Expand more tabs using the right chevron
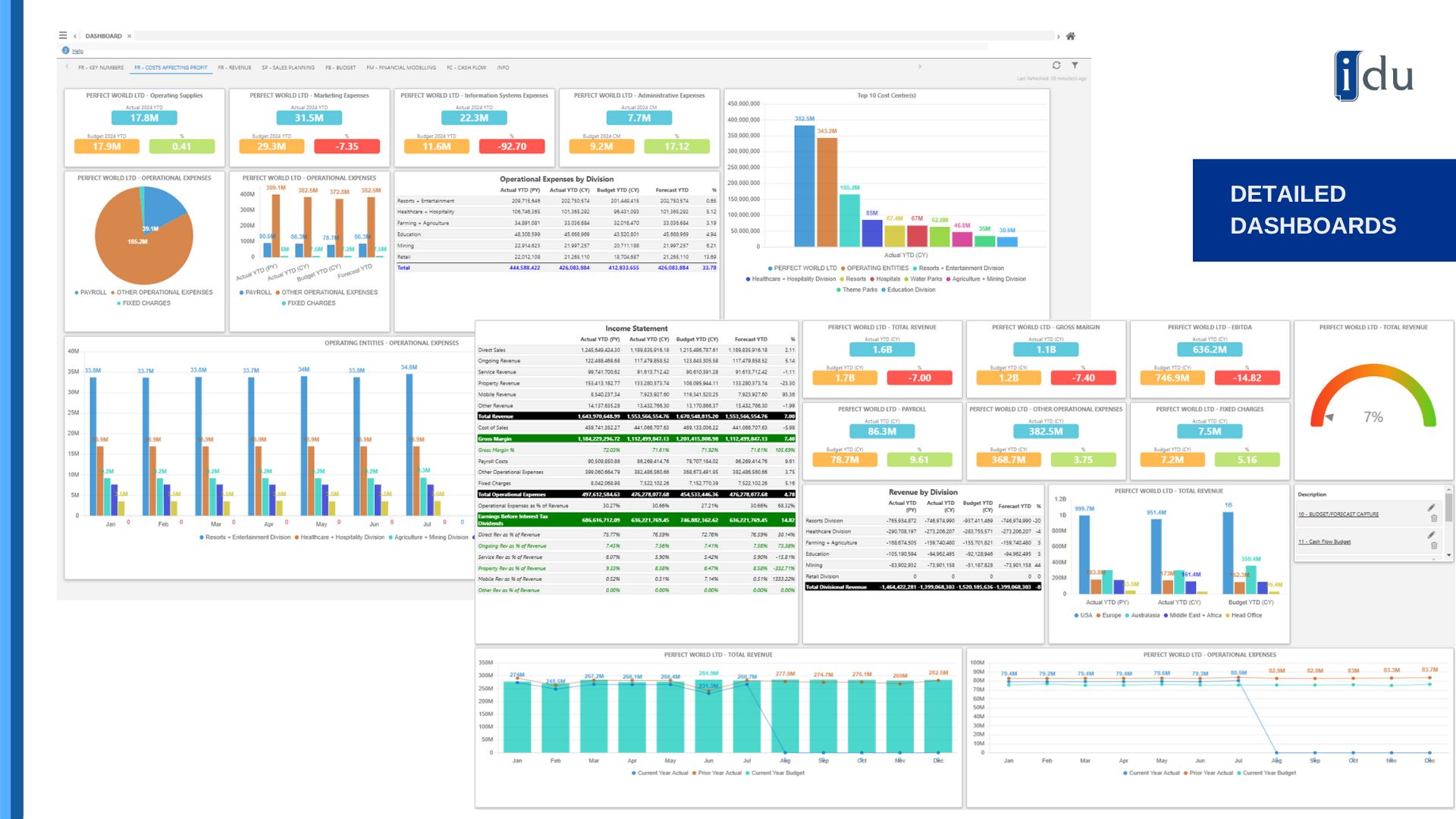 (x=920, y=67)
